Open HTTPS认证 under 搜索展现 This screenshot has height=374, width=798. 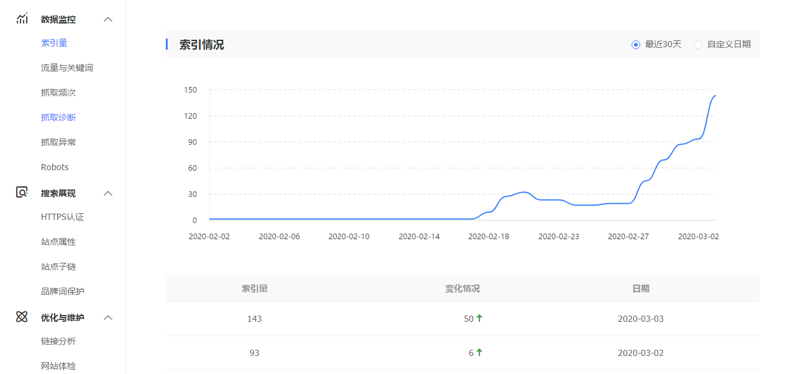point(62,217)
